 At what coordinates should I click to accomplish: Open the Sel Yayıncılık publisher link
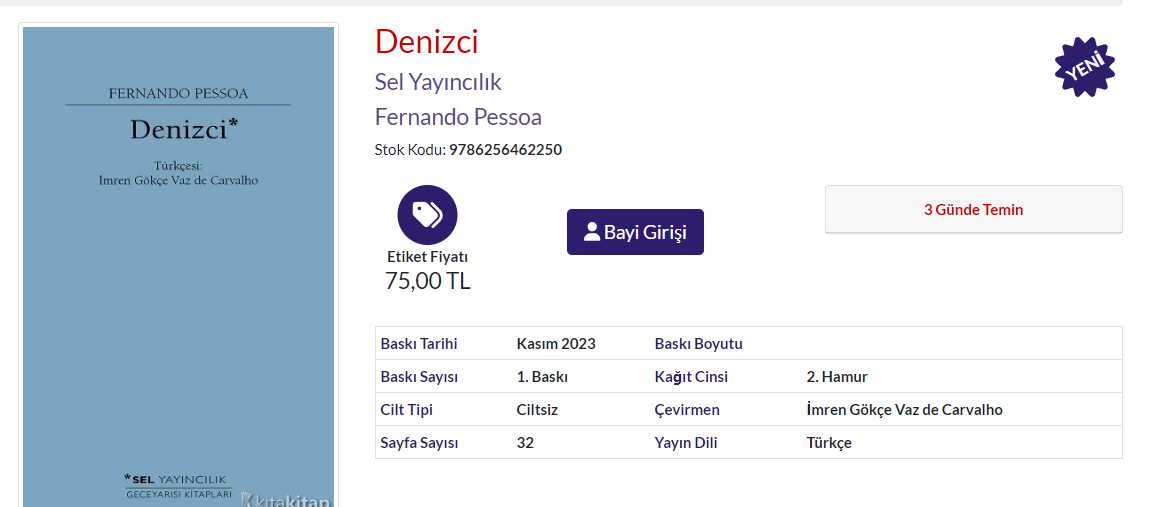[438, 81]
